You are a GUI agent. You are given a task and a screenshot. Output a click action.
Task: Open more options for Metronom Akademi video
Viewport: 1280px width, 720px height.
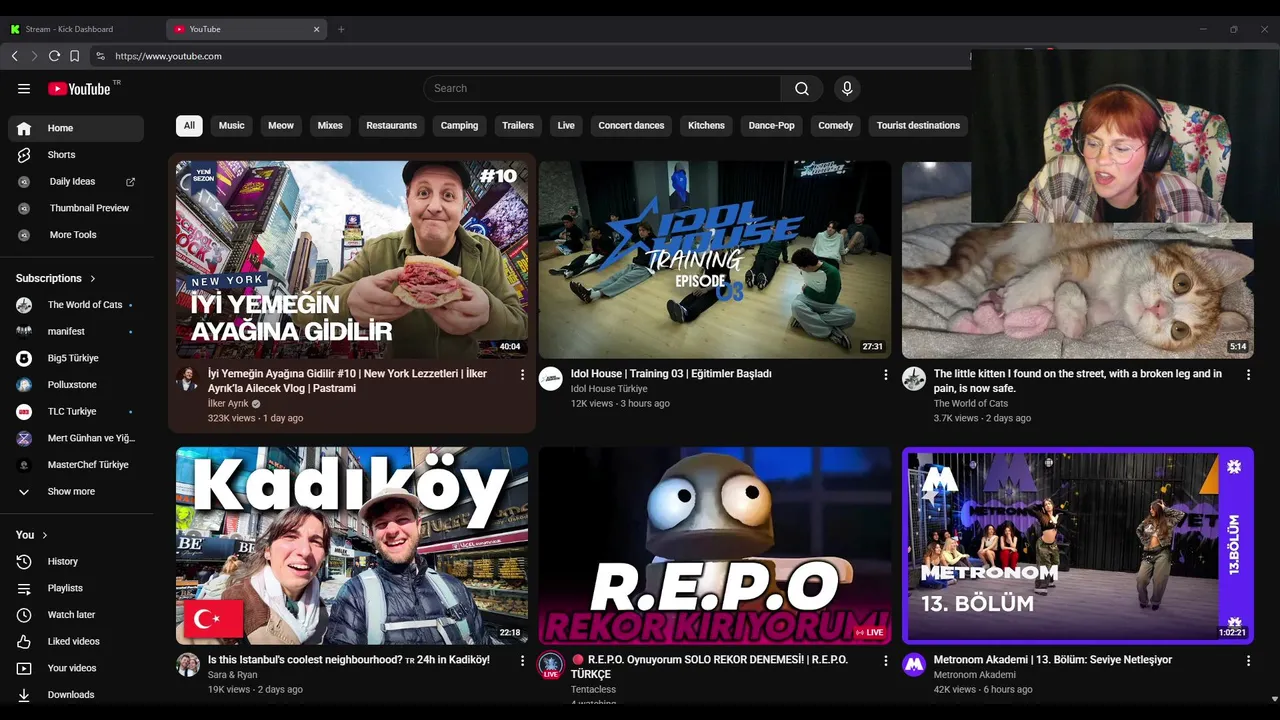[1248, 661]
